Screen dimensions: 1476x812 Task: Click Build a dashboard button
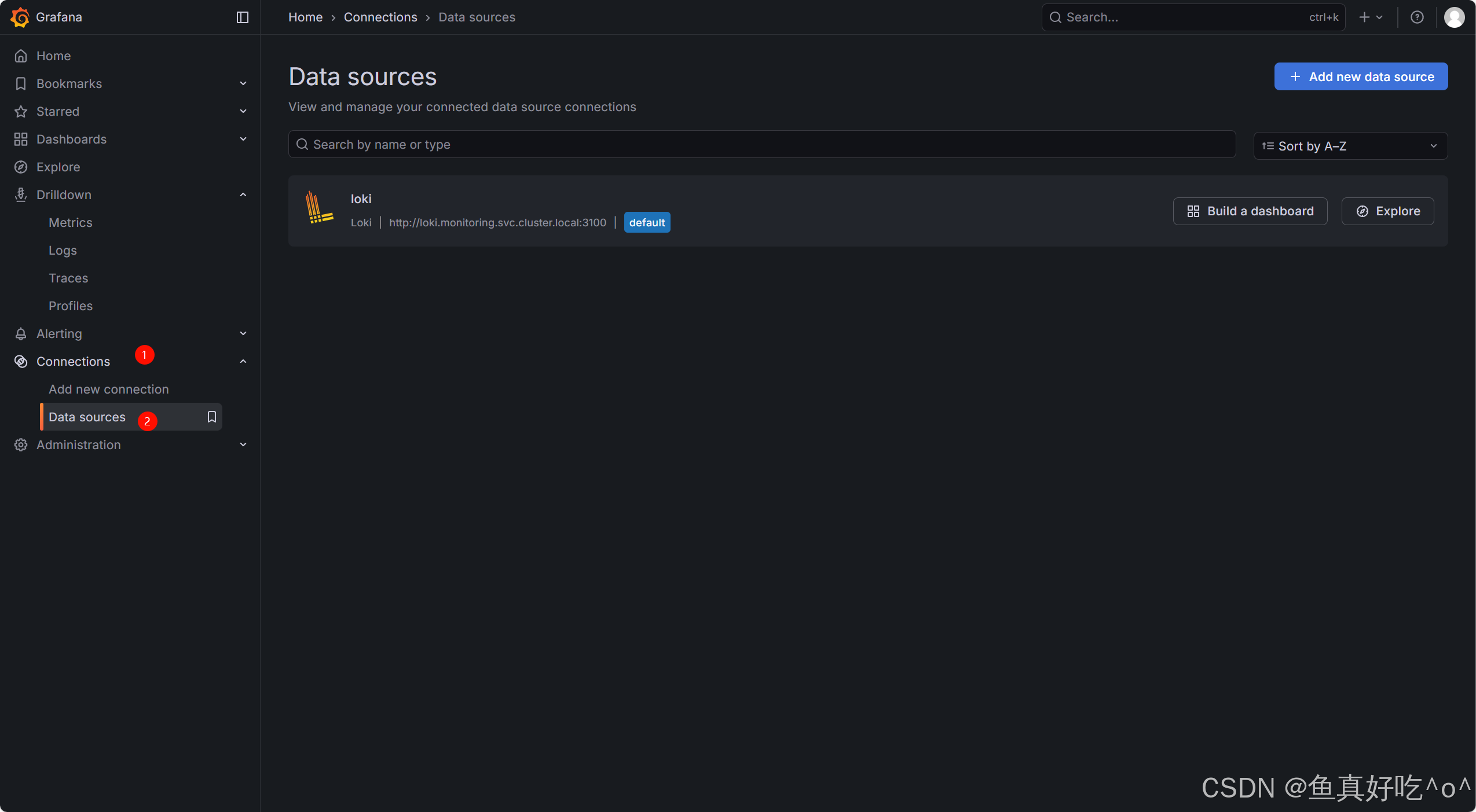(x=1250, y=211)
